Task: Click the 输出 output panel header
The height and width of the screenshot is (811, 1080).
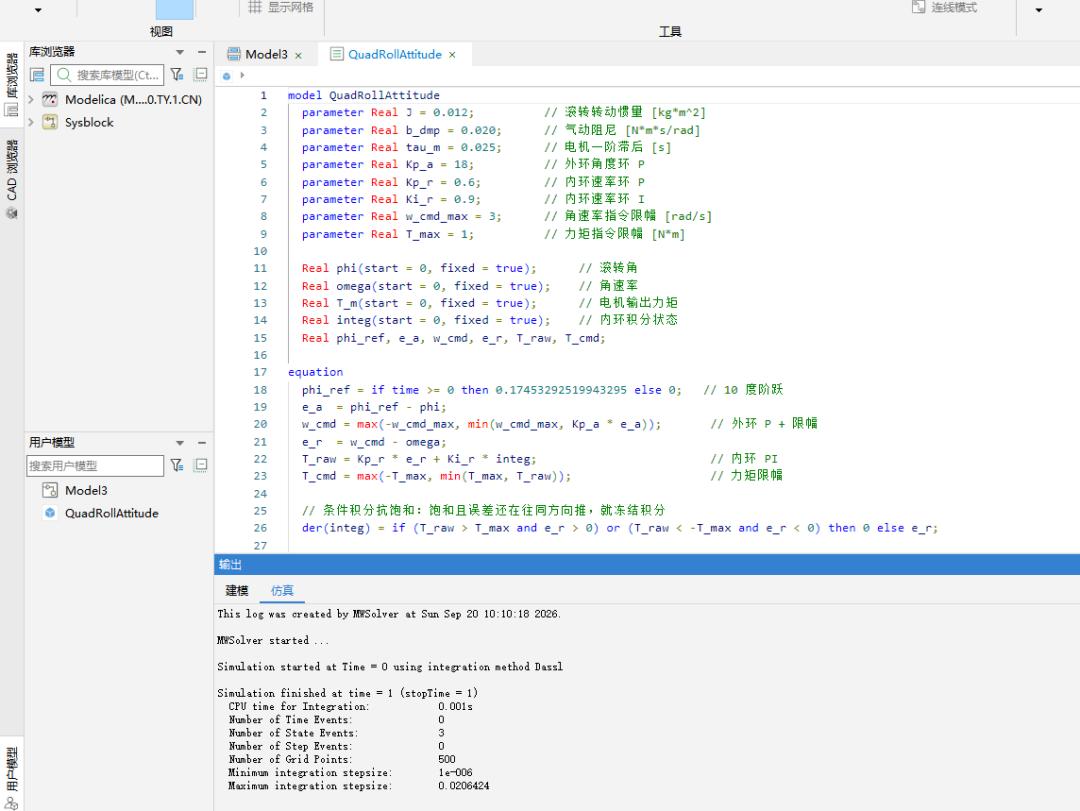Action: click(647, 564)
